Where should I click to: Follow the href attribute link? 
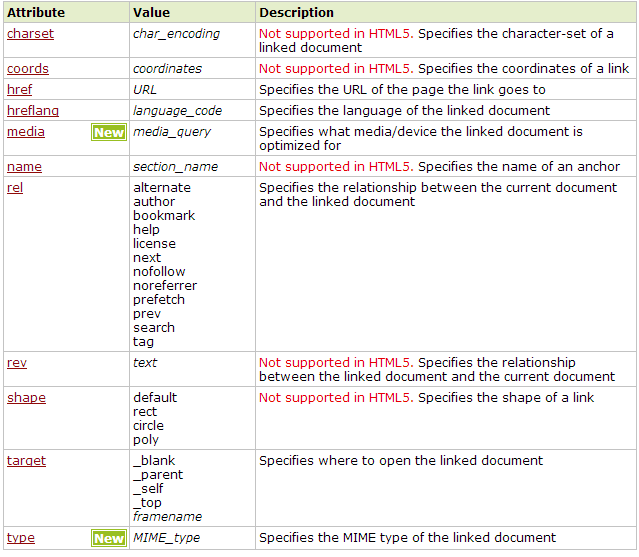pyautogui.click(x=19, y=90)
